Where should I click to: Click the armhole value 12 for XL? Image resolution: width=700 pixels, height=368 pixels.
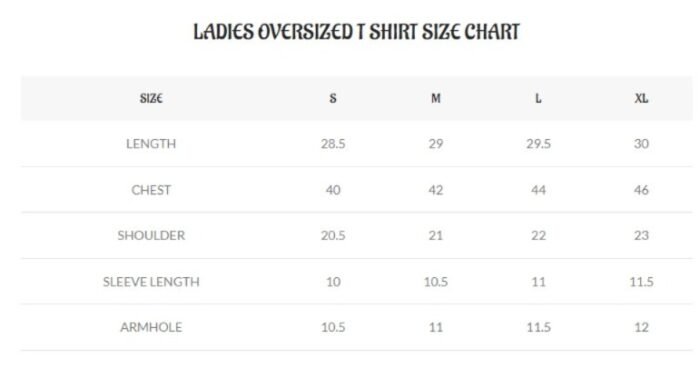[x=641, y=327]
